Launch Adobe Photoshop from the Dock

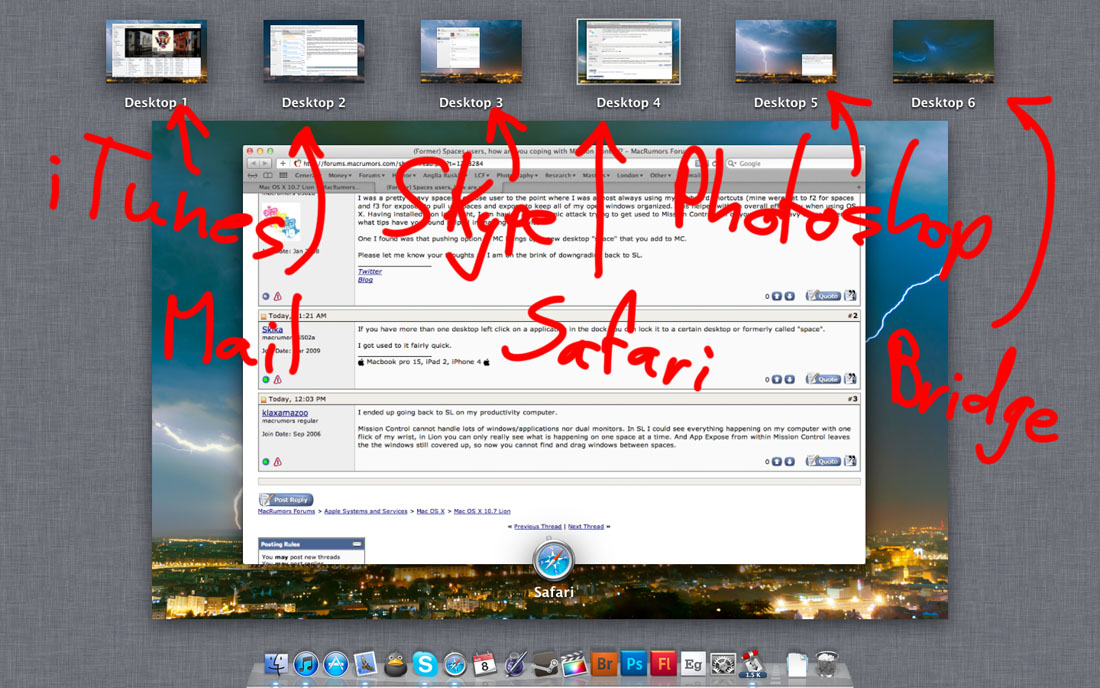coord(634,663)
